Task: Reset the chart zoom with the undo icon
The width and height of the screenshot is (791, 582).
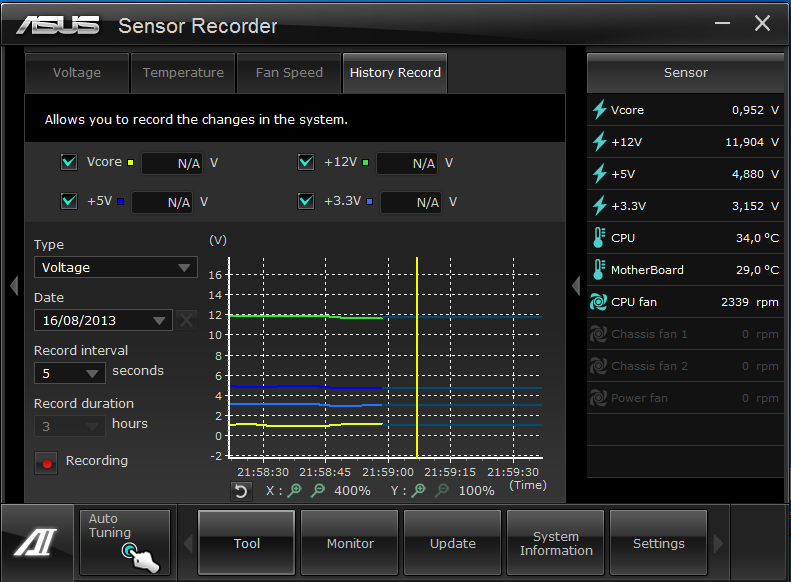Action: 241,491
